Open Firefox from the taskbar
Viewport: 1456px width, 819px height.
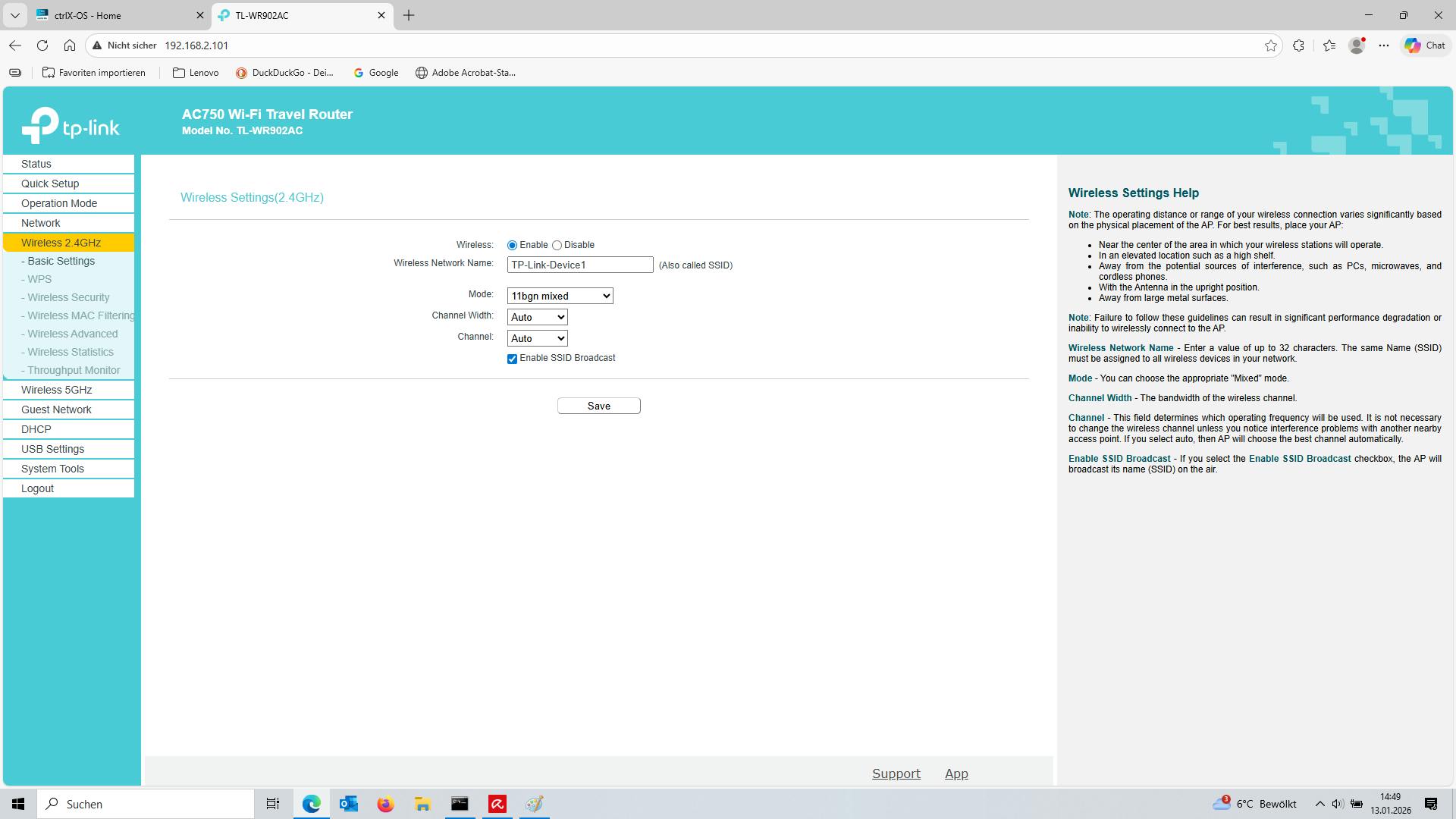[x=385, y=804]
